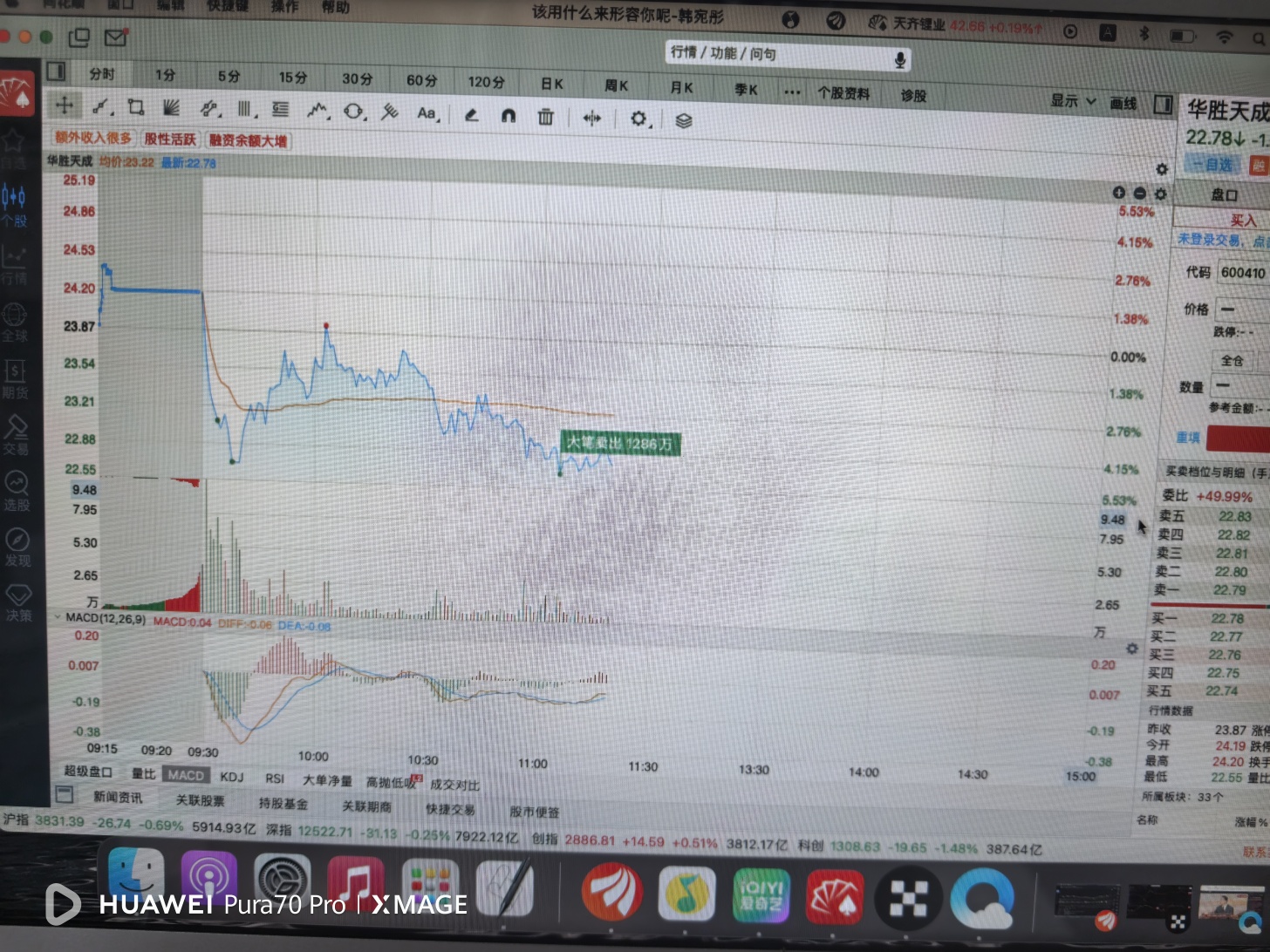Click the 融资余额大增 tag
This screenshot has height=952, width=1270.
248,141
